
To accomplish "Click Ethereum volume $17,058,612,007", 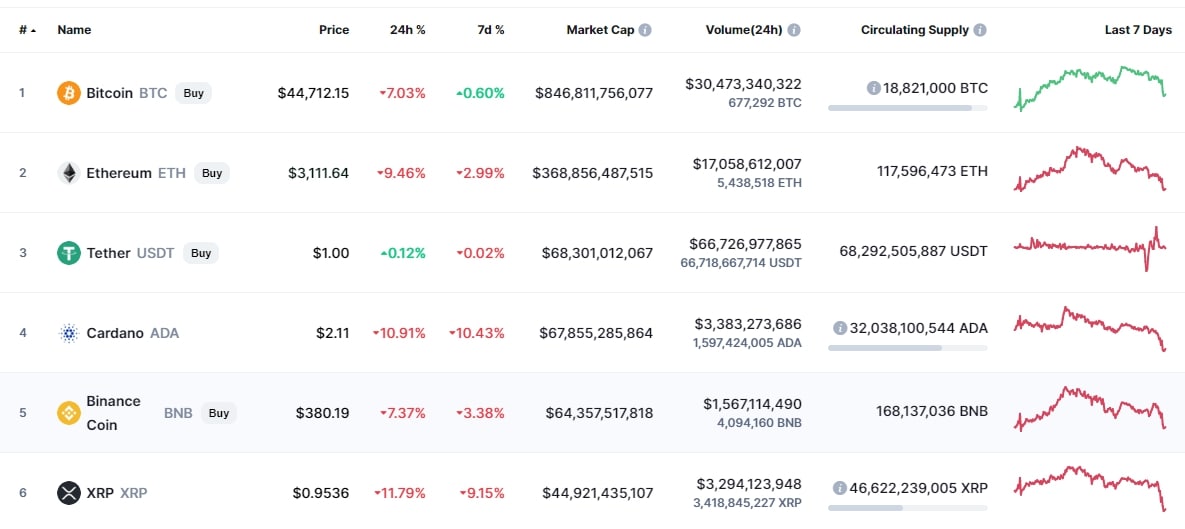I will point(747,164).
